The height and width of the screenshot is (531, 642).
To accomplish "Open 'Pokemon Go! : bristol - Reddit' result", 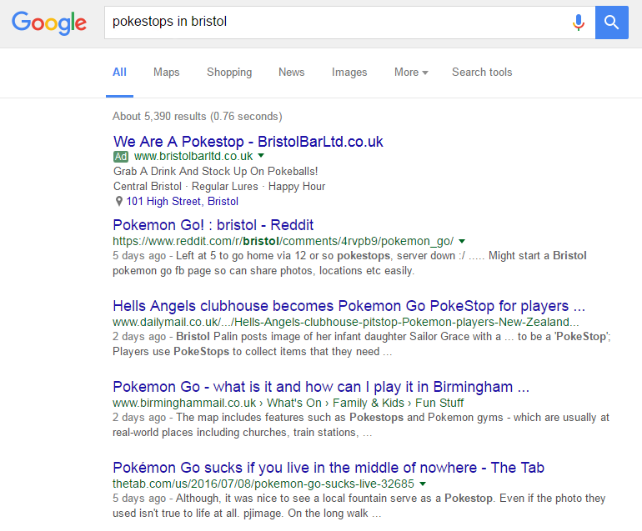I will point(213,225).
